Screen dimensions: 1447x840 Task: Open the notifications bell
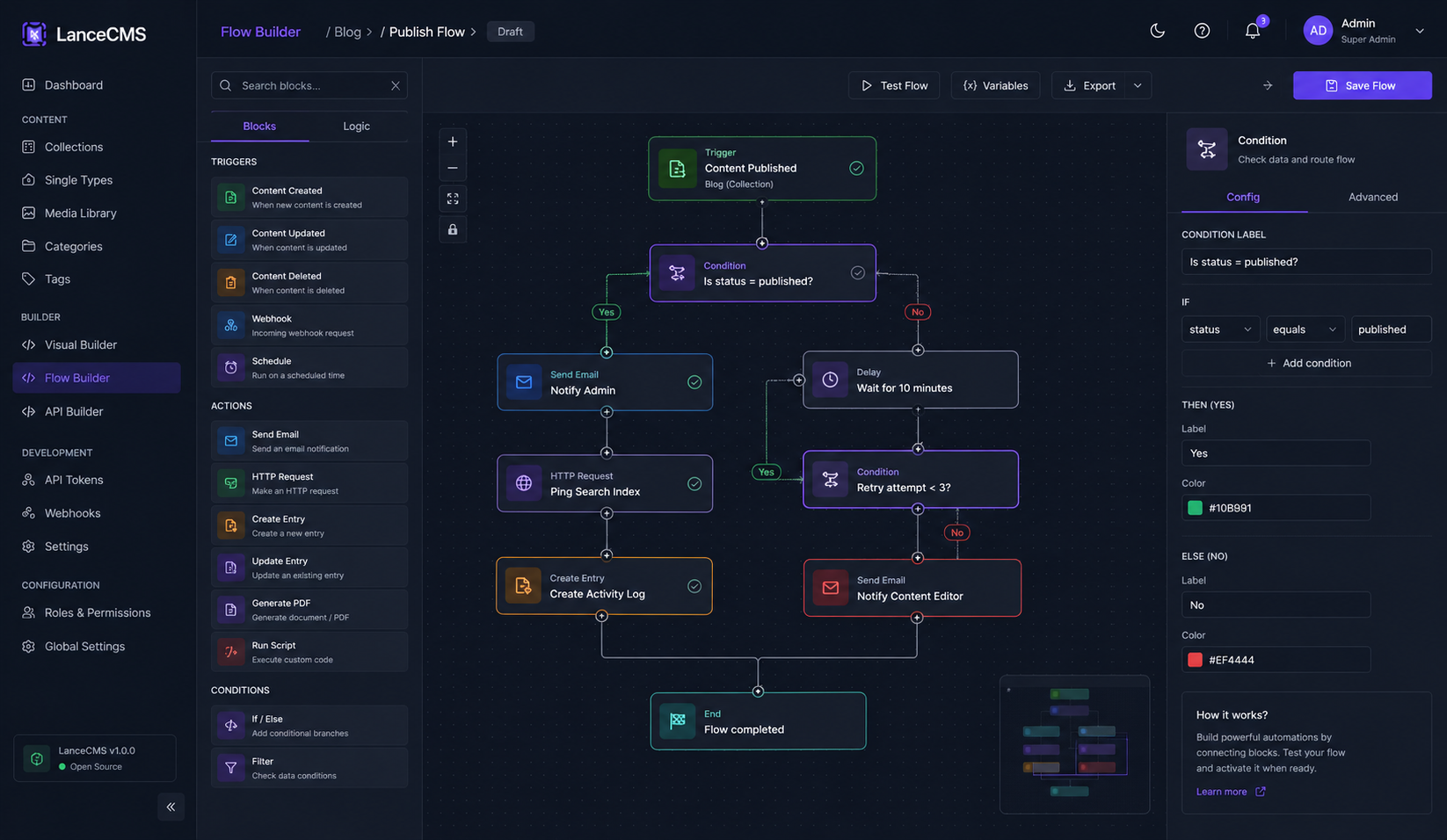tap(1252, 32)
